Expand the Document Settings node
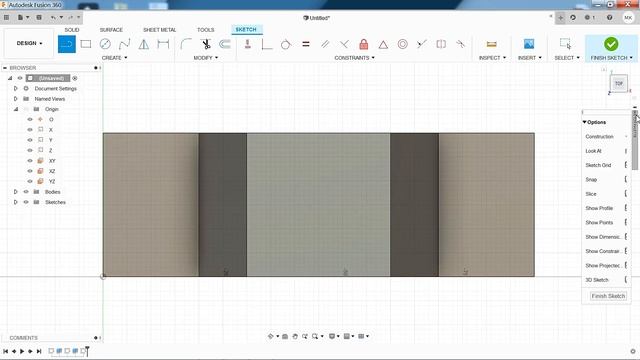Screen dimensions: 640x360 (x=16, y=89)
